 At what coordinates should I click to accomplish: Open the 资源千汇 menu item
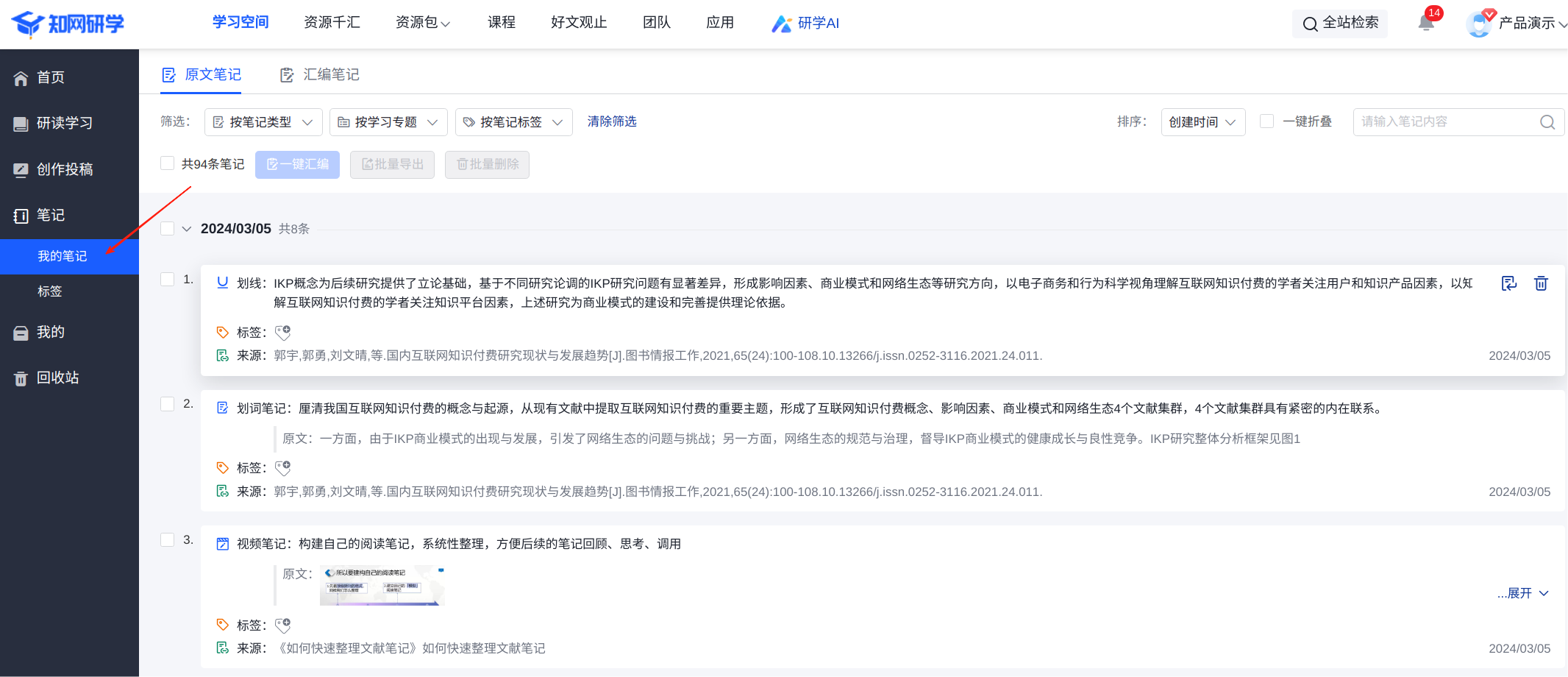point(332,23)
